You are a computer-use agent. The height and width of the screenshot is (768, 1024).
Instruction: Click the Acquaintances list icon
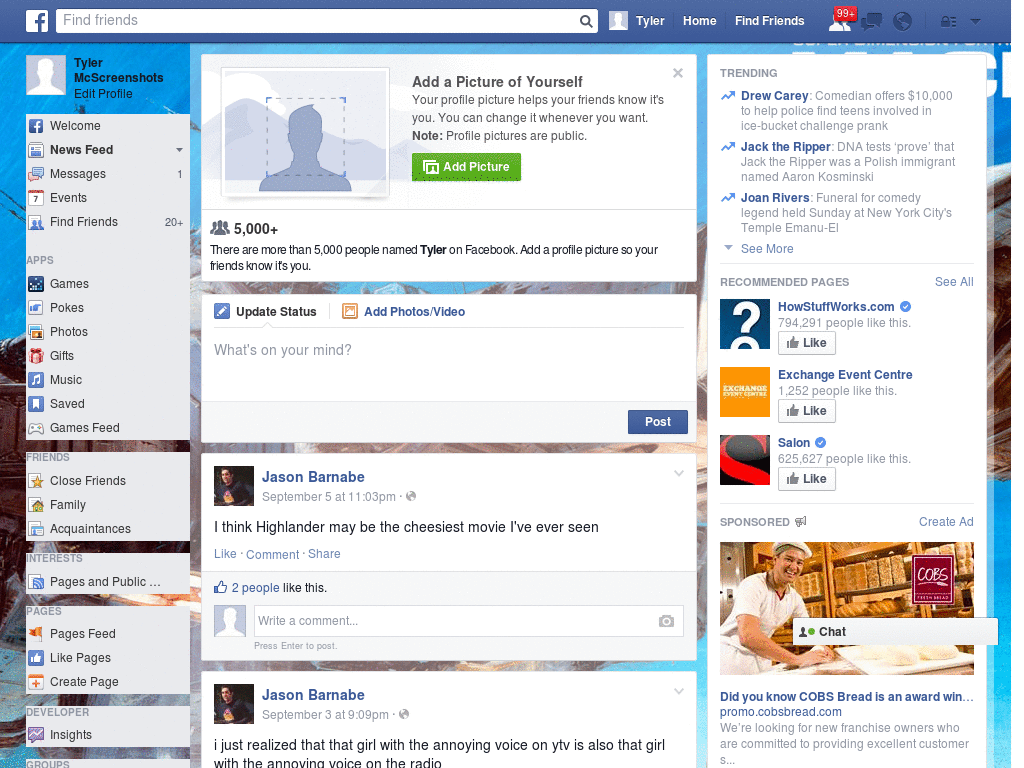pos(37,529)
